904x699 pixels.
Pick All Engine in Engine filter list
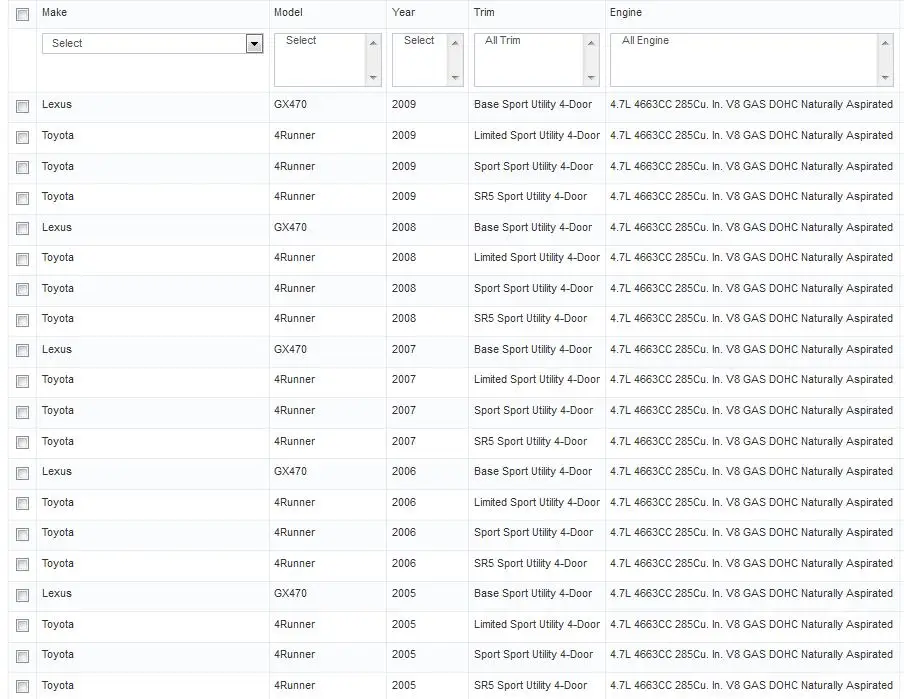coord(645,40)
